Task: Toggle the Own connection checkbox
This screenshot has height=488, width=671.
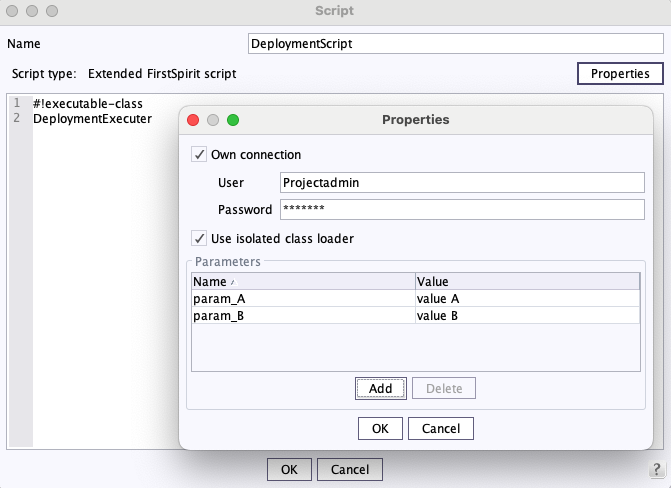Action: click(199, 154)
